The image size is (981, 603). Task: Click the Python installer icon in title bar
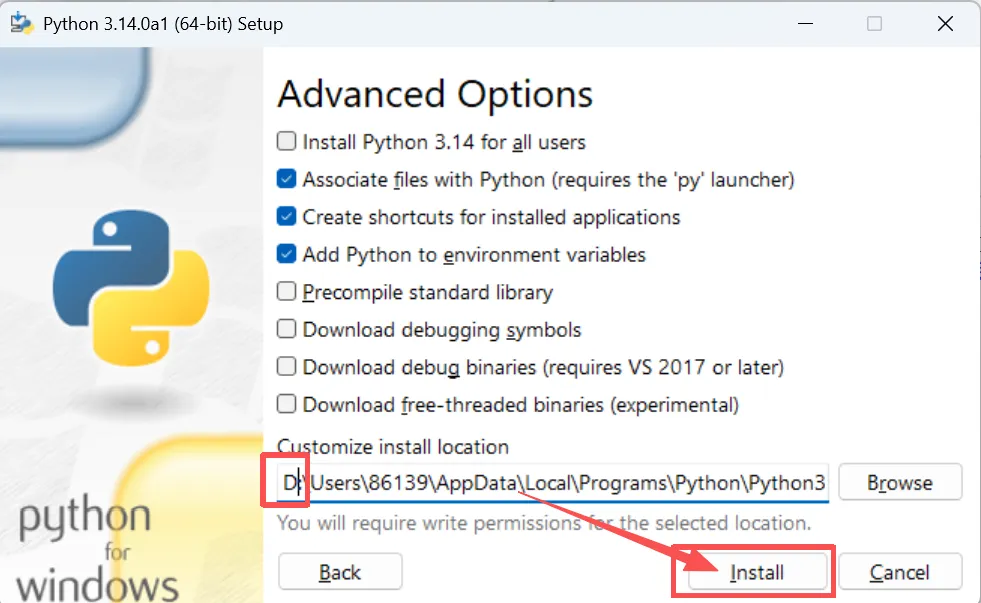(x=22, y=23)
